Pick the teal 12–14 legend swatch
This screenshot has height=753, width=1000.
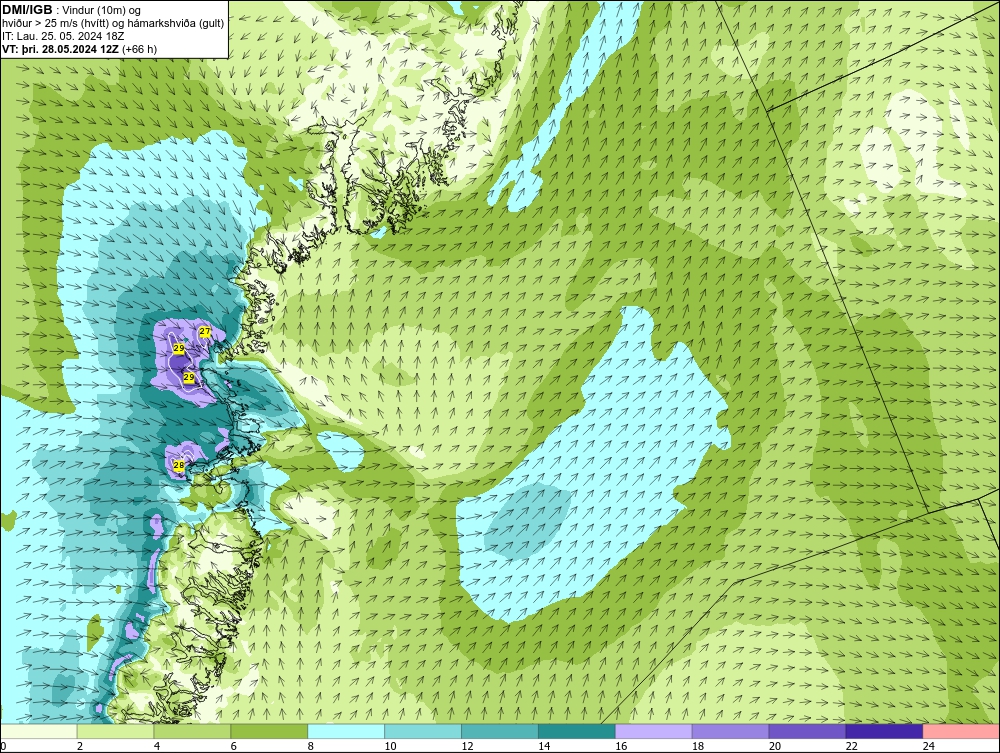(x=499, y=731)
